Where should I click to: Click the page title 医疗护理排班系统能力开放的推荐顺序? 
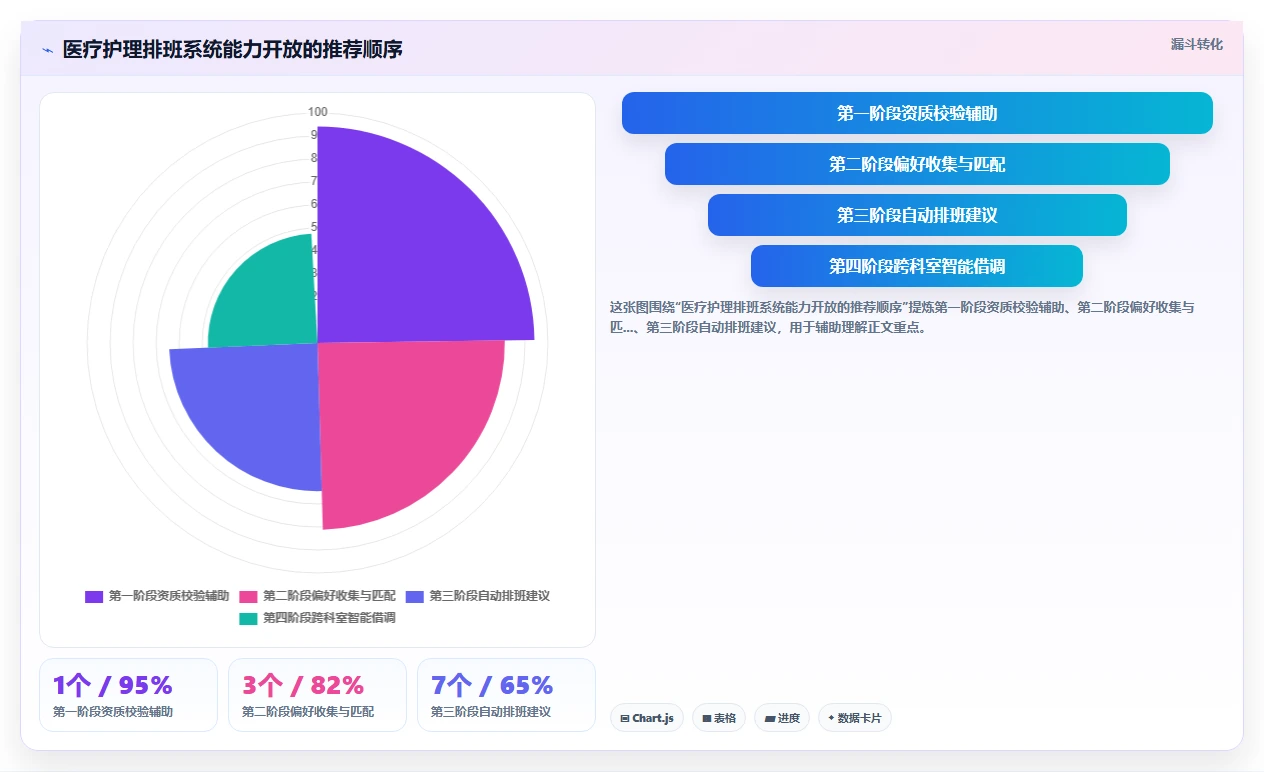[233, 49]
